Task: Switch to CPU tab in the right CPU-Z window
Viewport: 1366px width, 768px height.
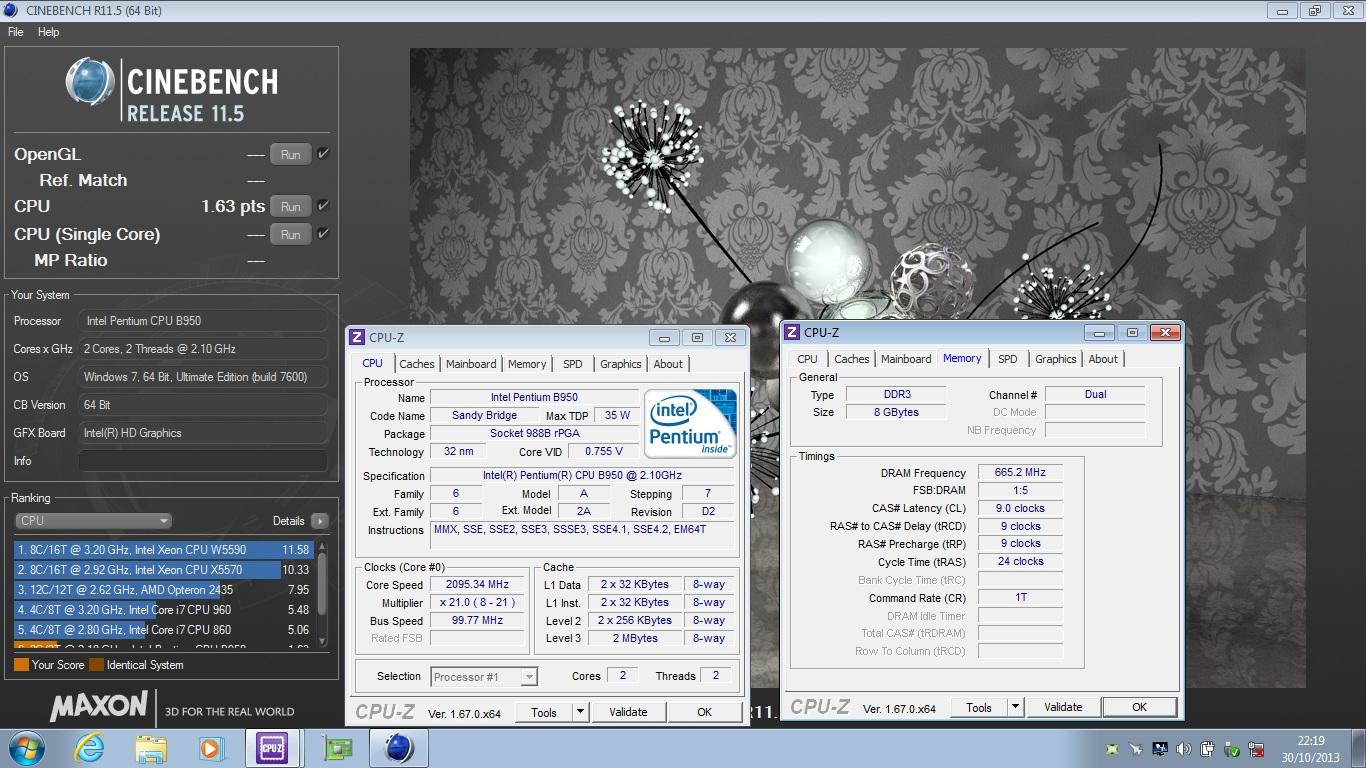Action: pos(807,359)
